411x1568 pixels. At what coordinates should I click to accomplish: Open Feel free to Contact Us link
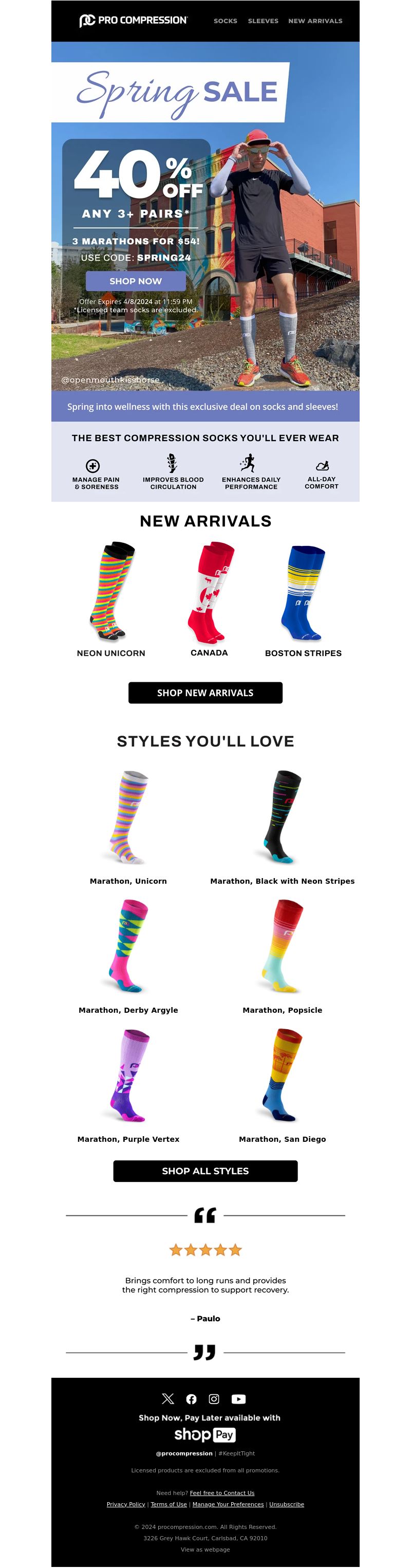[x=222, y=1492]
